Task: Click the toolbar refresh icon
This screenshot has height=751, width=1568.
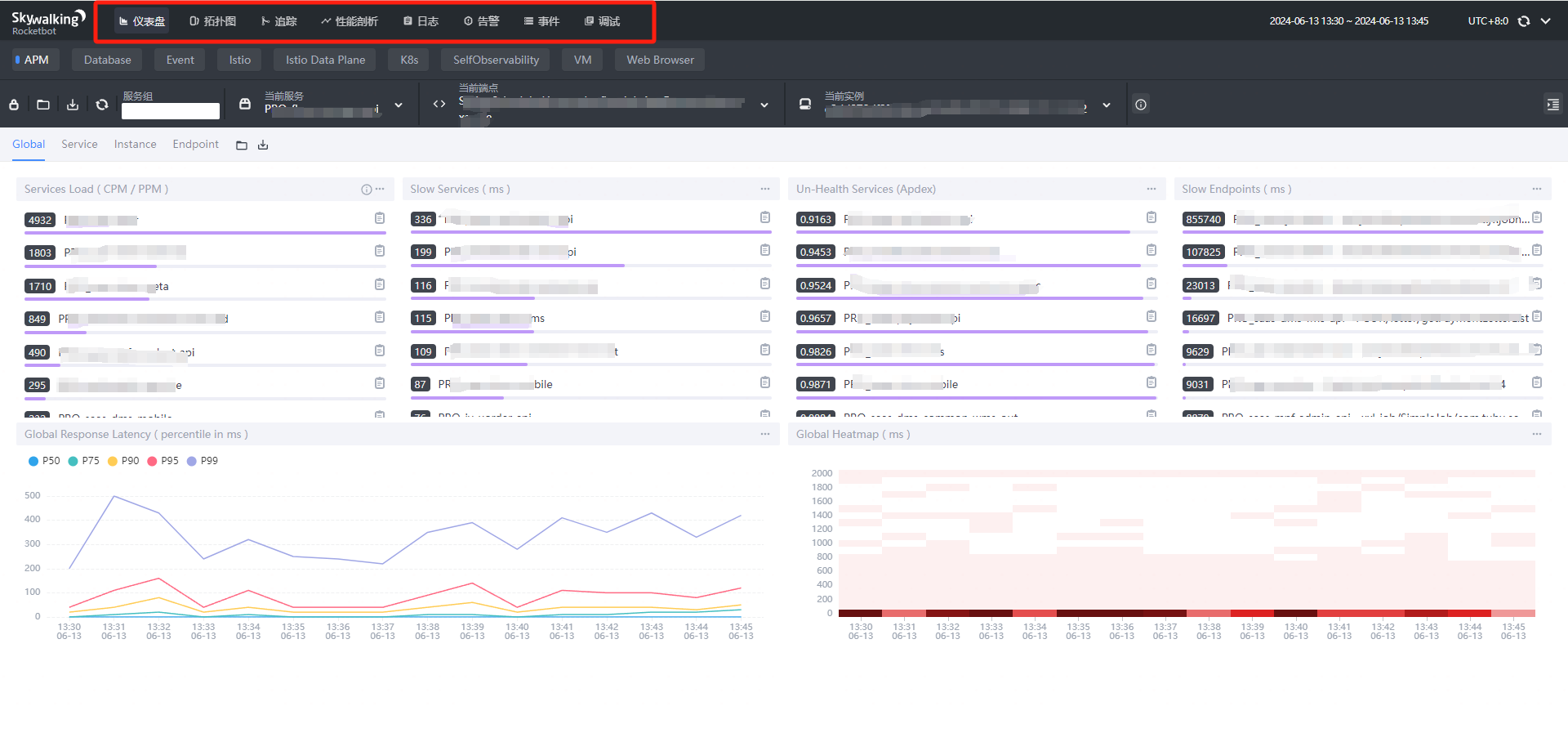Action: [102, 105]
